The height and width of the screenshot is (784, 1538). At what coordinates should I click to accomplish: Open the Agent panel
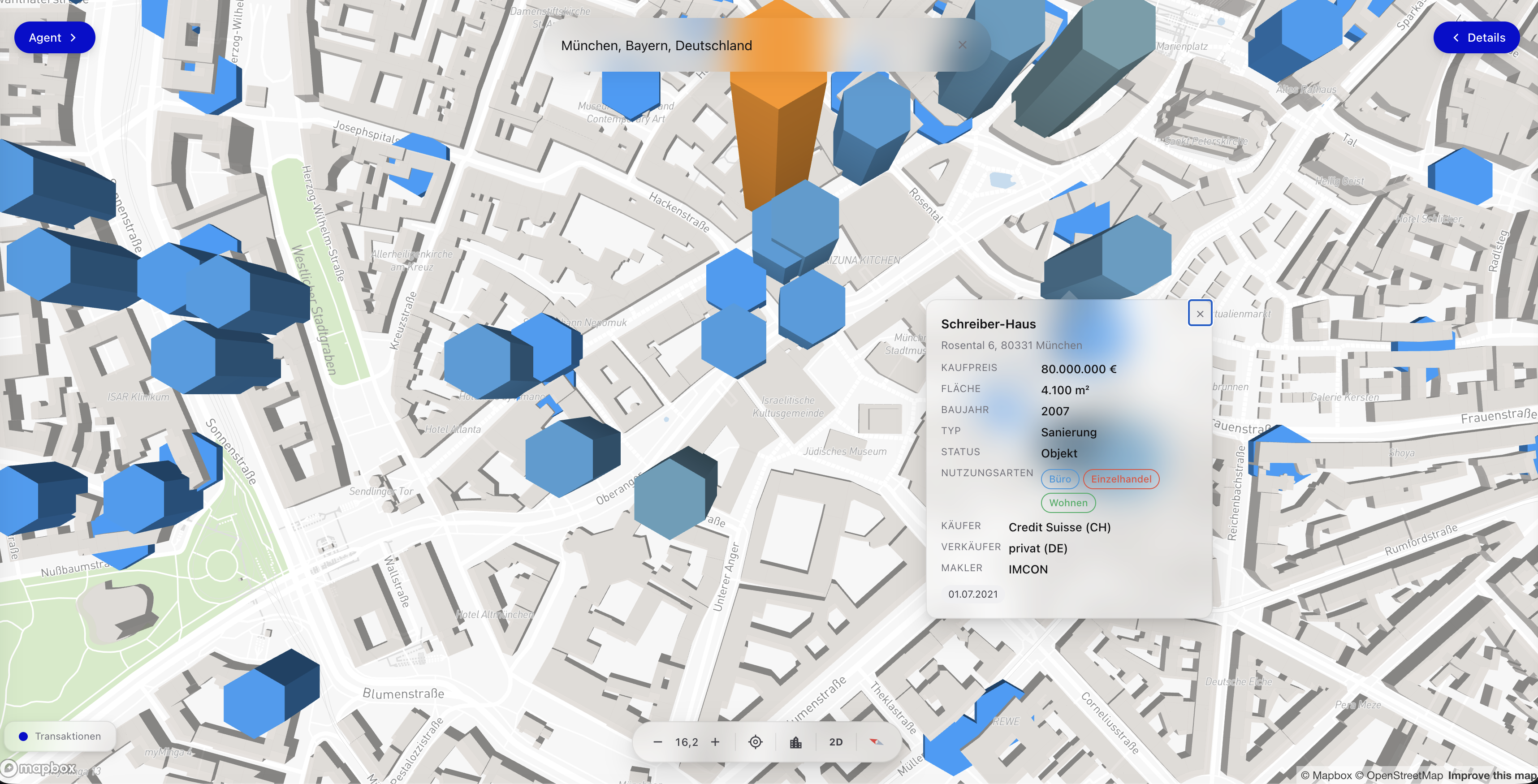(54, 38)
